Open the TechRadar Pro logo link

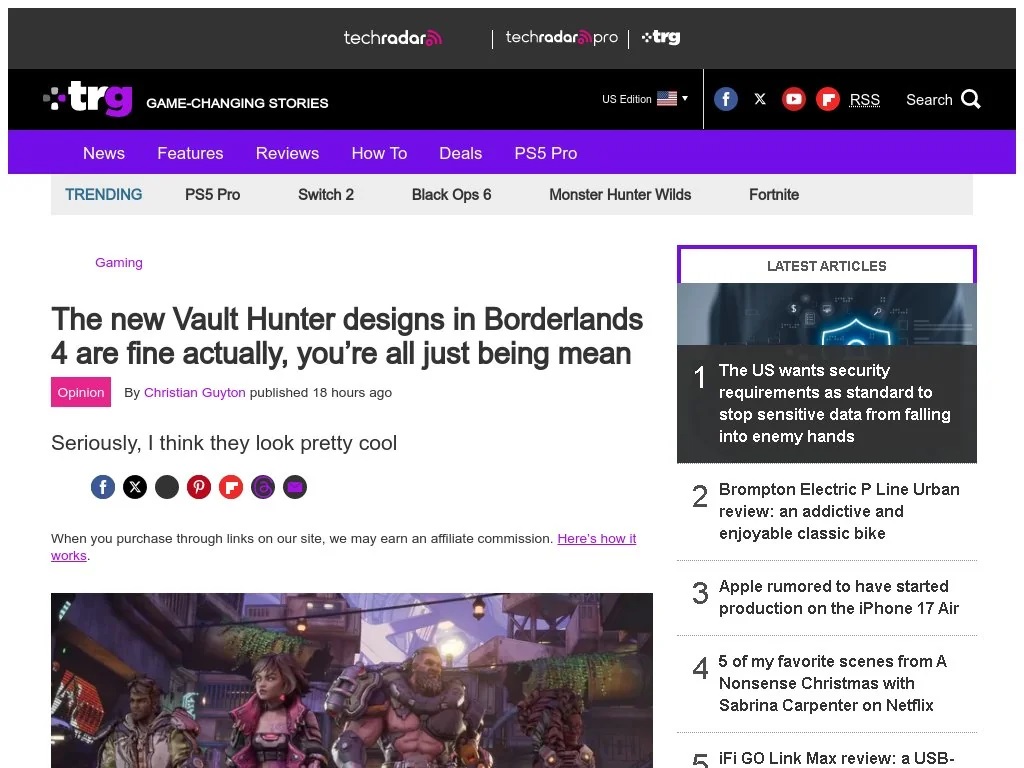pyautogui.click(x=562, y=38)
